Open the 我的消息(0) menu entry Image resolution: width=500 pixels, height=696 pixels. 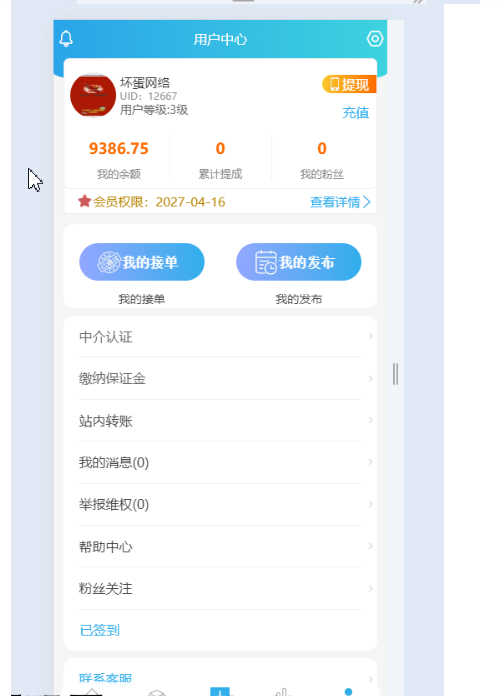tap(220, 463)
